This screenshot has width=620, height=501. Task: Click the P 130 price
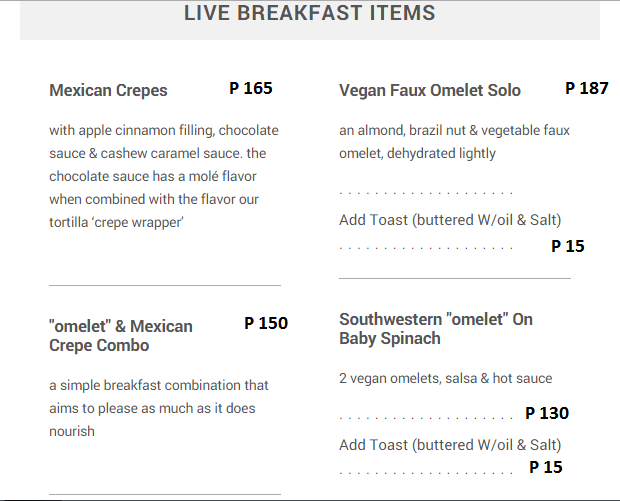547,413
